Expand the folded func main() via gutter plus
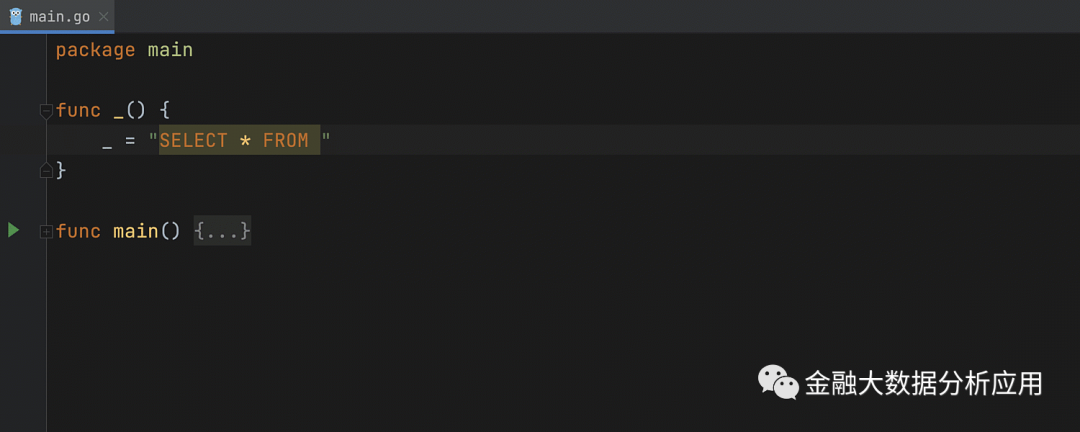 pos(46,232)
